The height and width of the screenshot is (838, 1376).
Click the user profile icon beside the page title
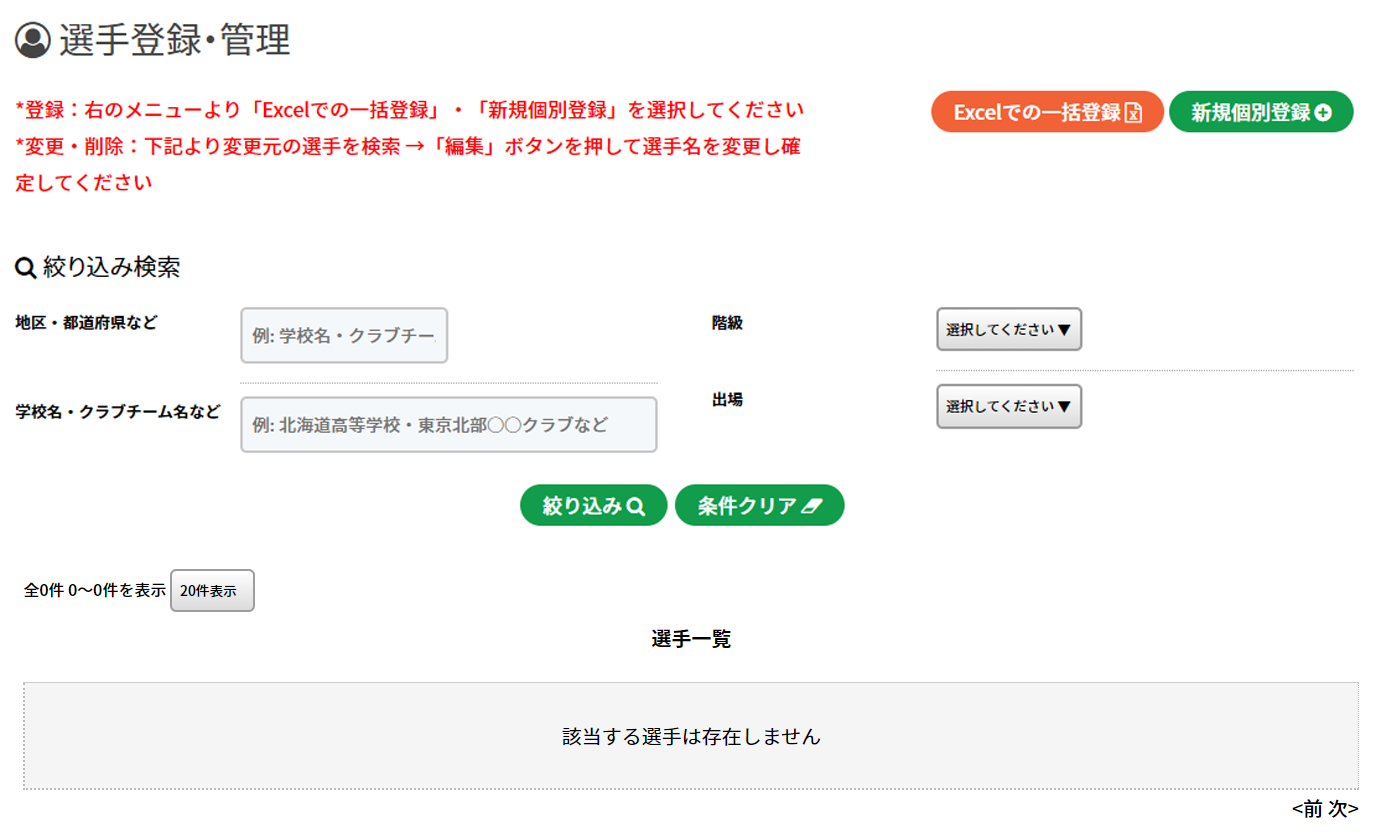tap(33, 40)
